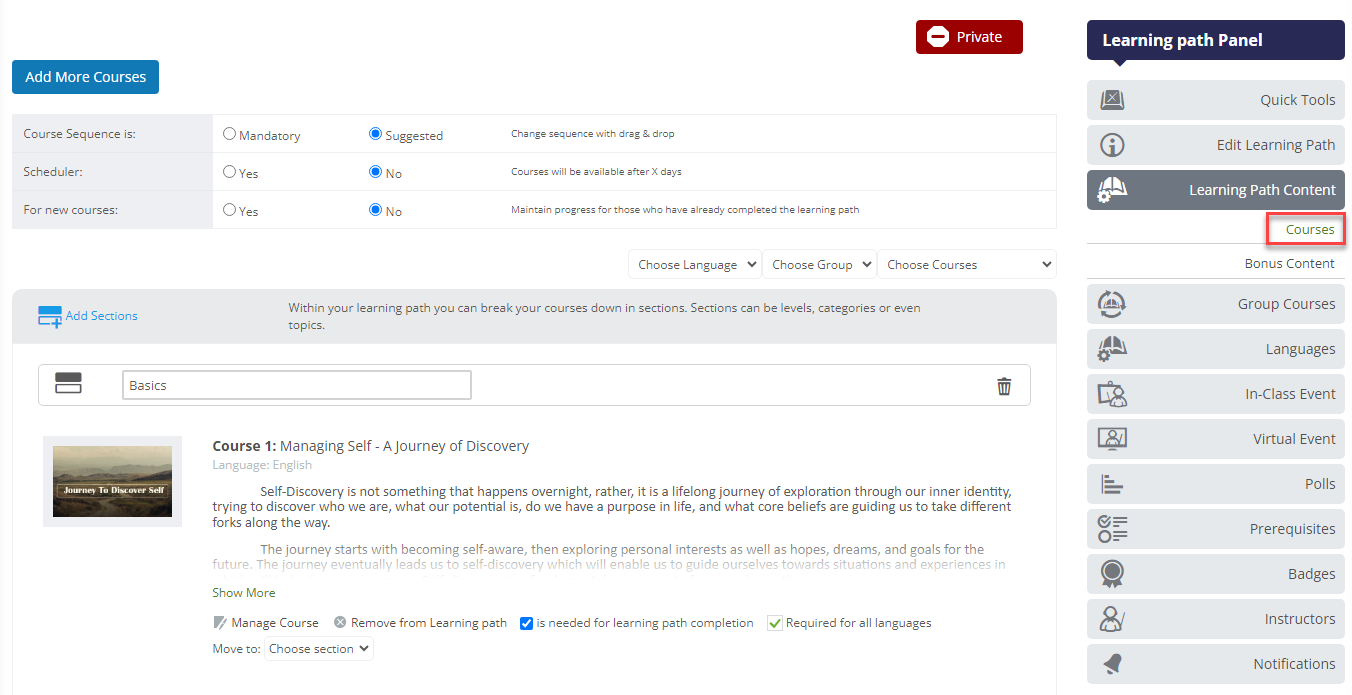Screen dimensions: 1352x695
Task: Click the Show More link
Action: click(243, 592)
